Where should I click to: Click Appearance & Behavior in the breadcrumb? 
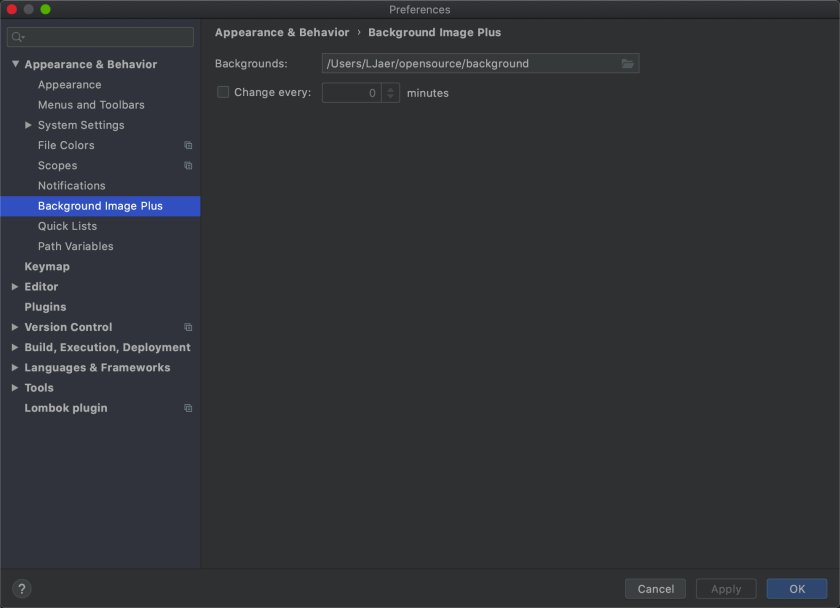[x=282, y=33]
